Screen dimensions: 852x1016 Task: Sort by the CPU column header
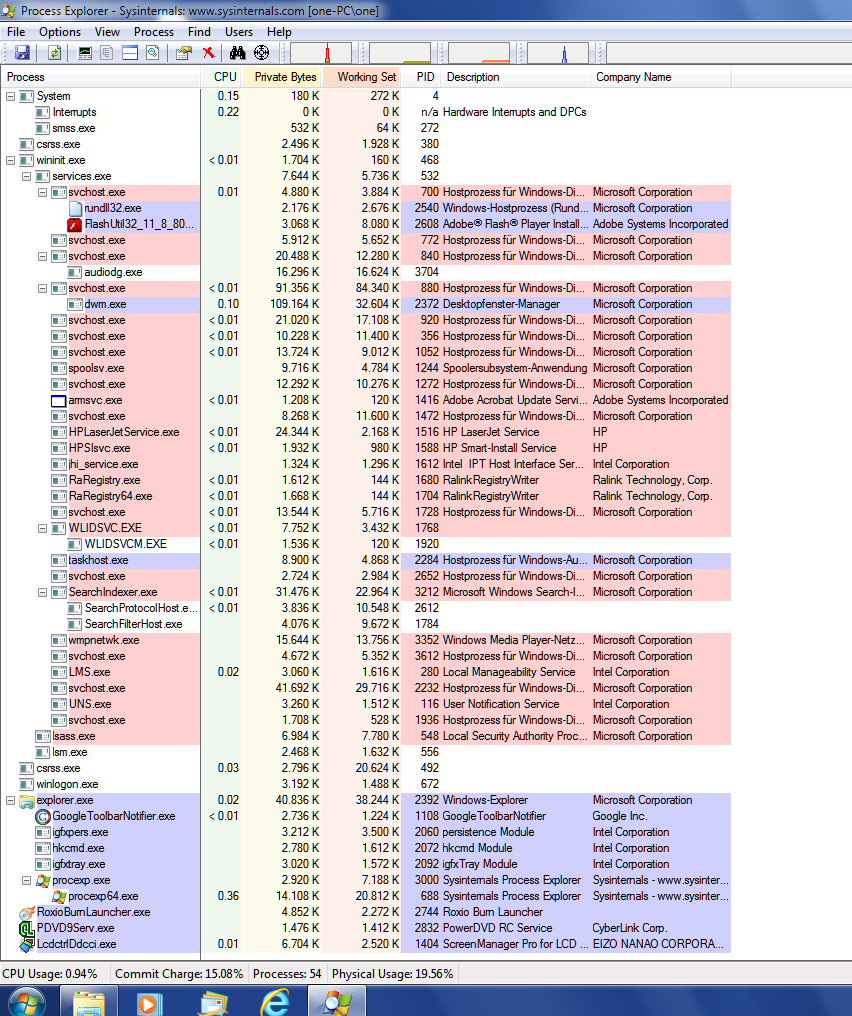tap(222, 77)
